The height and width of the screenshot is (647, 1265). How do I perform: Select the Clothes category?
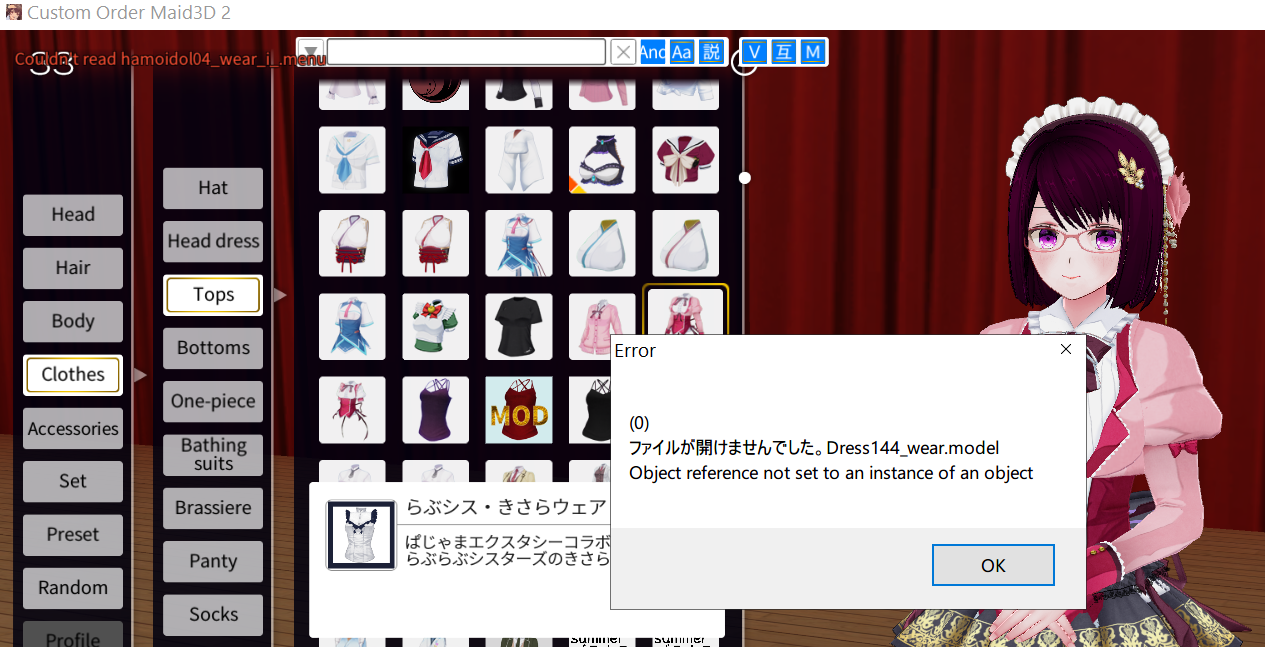73,375
